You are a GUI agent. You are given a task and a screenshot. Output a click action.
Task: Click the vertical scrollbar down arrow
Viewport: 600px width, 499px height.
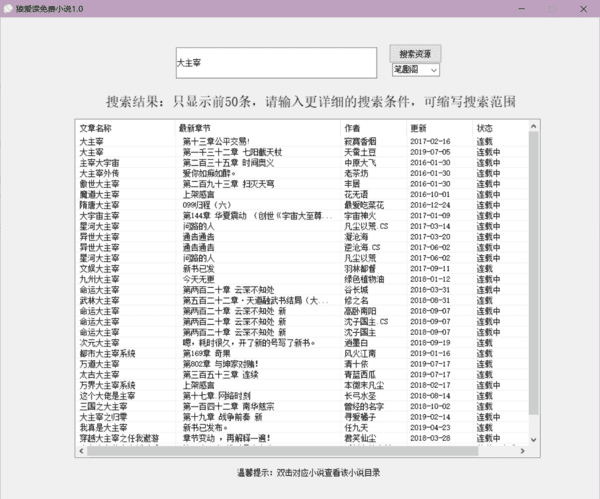point(533,440)
